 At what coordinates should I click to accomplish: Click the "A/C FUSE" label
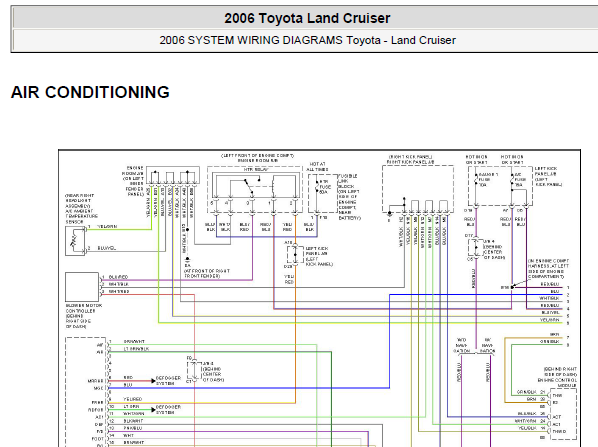click(x=520, y=180)
